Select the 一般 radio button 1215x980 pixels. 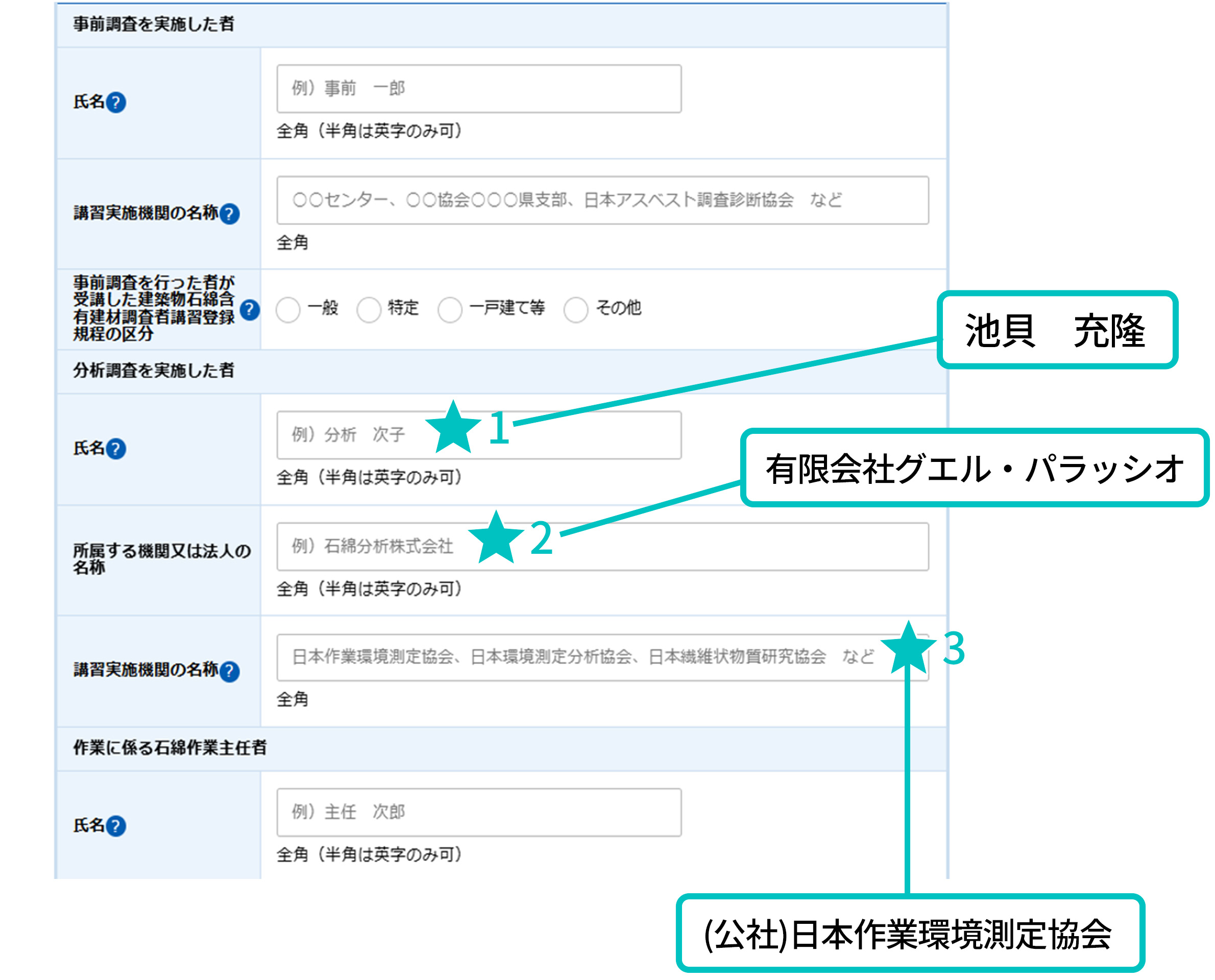[x=288, y=310]
